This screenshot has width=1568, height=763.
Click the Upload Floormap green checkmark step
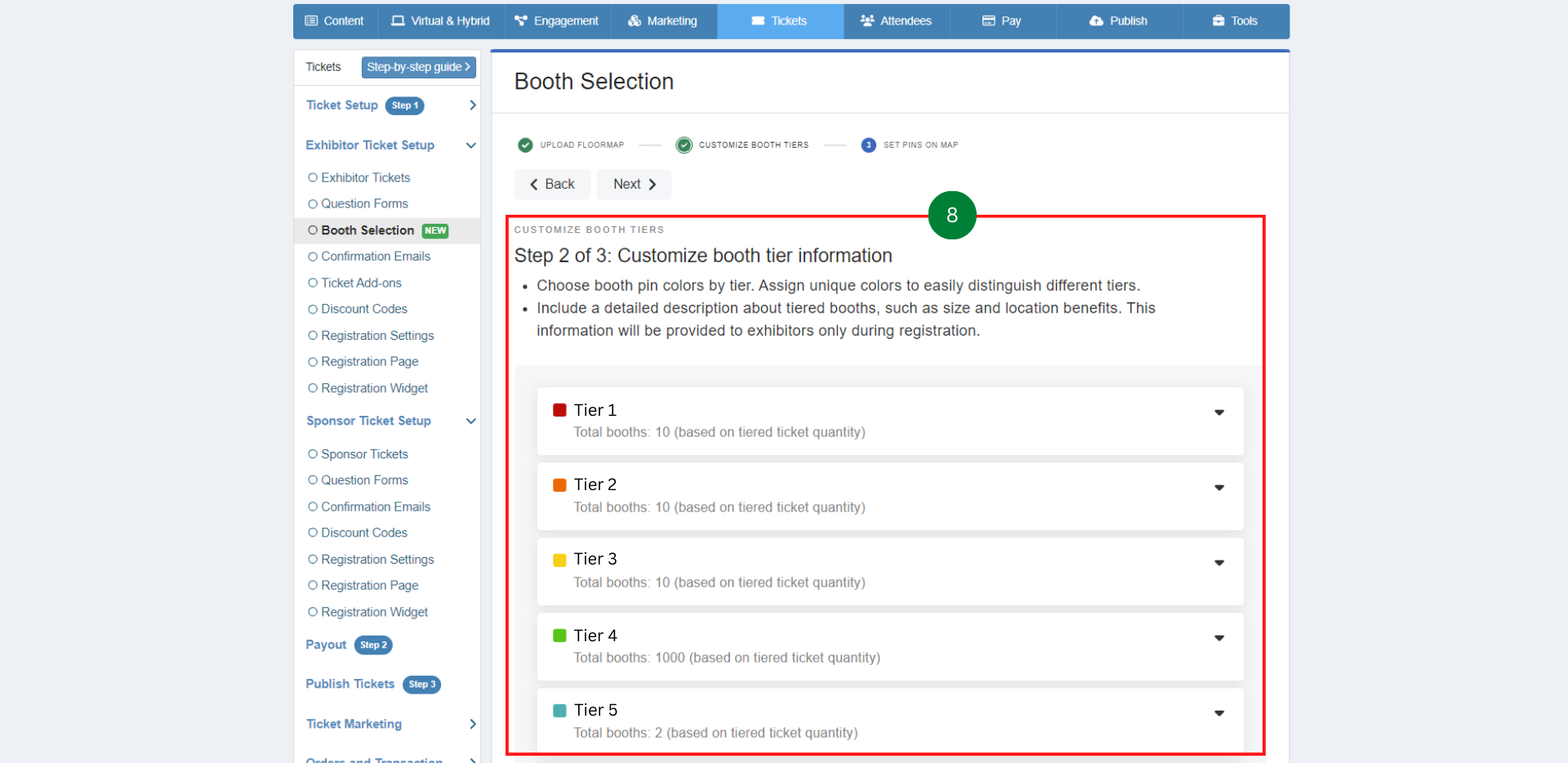(525, 145)
